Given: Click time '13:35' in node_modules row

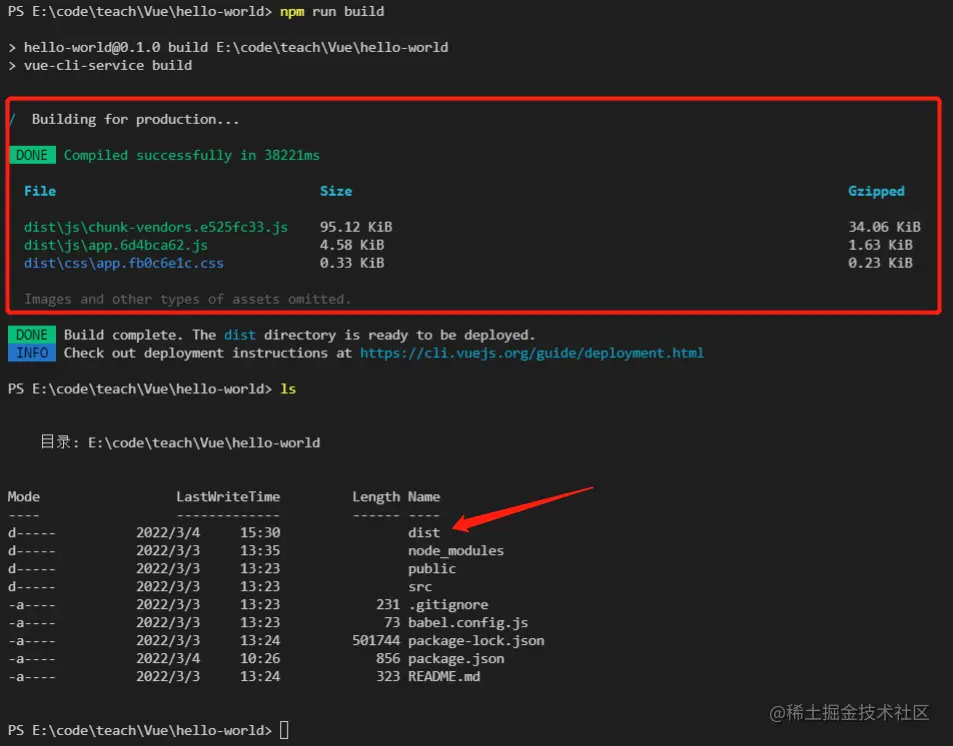Looking at the screenshot, I should click(260, 551).
